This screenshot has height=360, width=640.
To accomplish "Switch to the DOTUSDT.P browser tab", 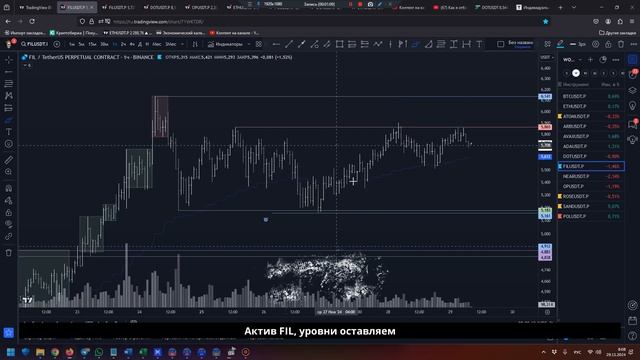I will (160, 7).
